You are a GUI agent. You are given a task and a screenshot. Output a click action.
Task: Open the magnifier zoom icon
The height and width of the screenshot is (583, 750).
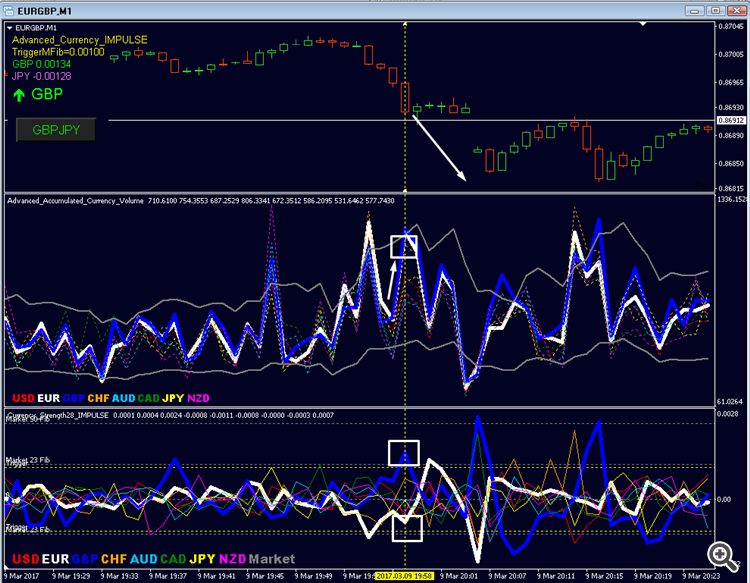click(722, 556)
